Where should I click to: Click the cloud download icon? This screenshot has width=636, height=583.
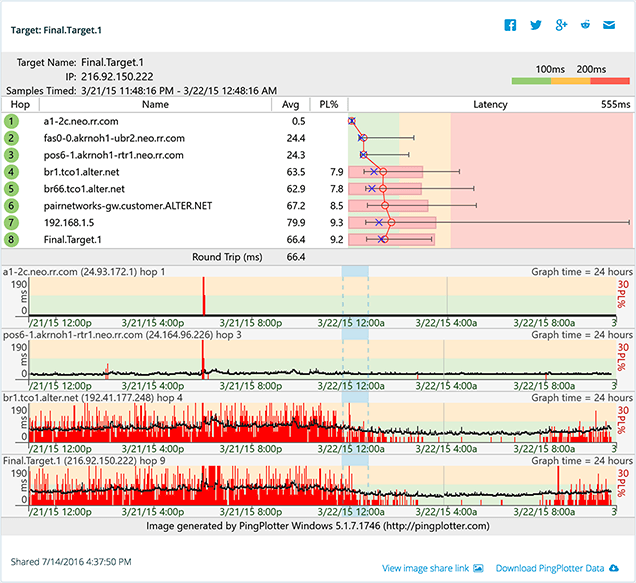[614, 568]
